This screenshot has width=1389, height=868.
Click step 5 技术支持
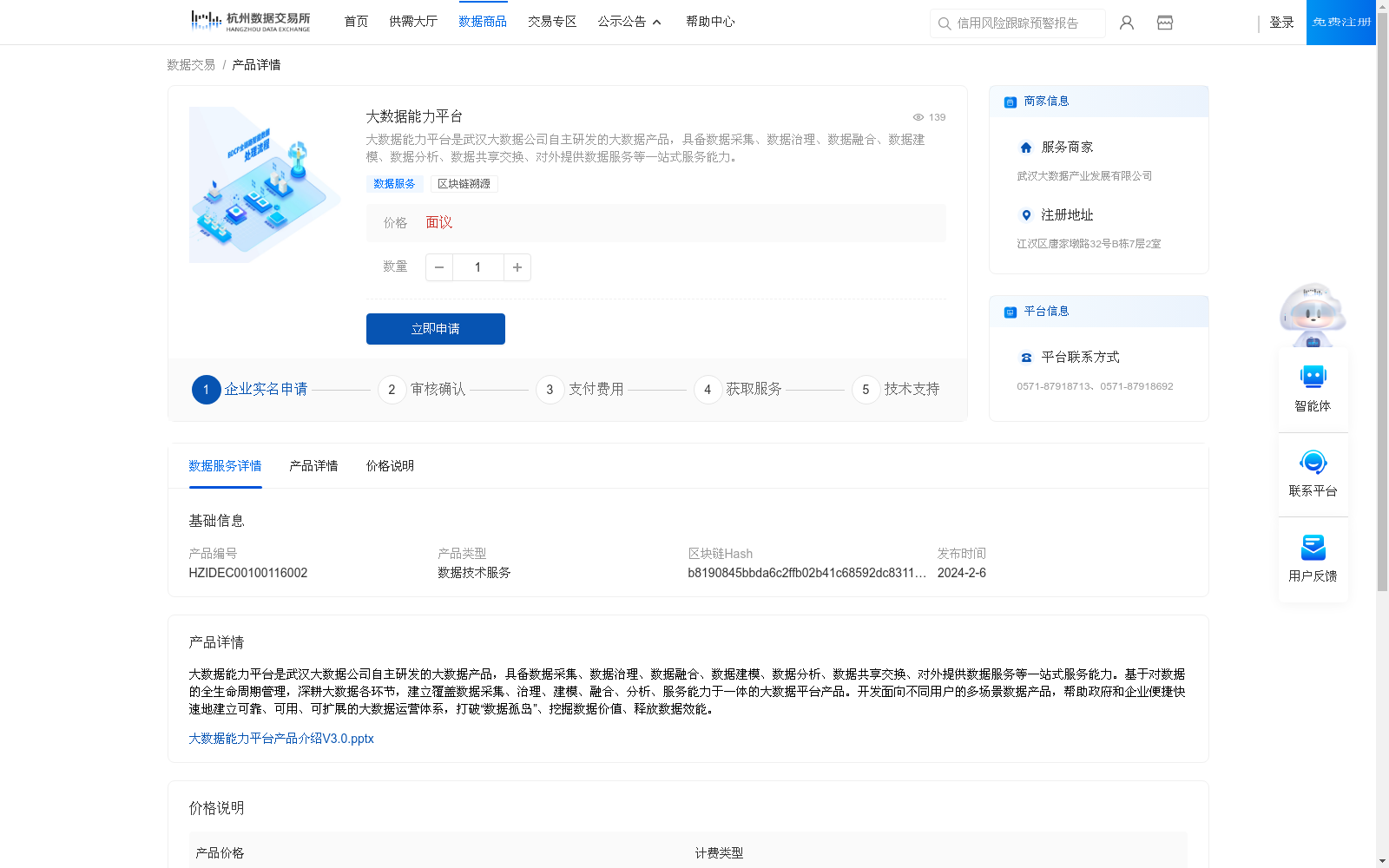(x=896, y=390)
